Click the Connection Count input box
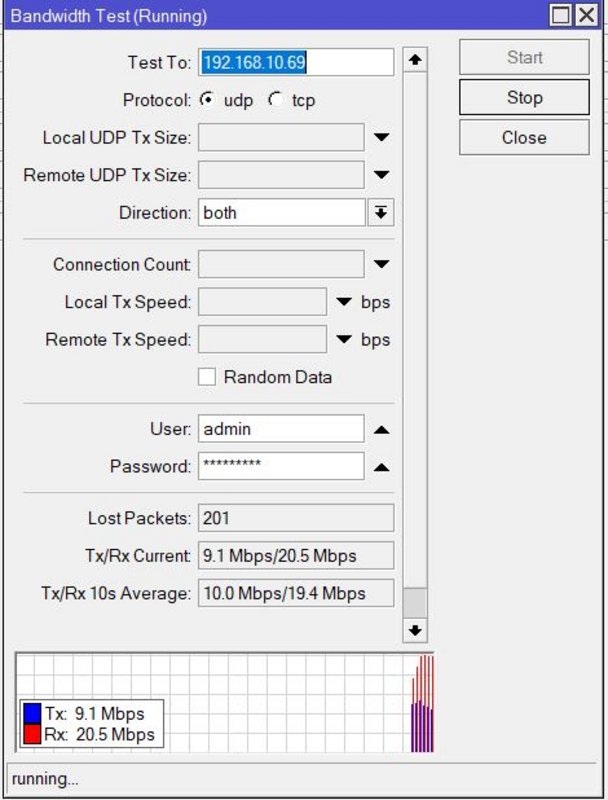 click(281, 264)
